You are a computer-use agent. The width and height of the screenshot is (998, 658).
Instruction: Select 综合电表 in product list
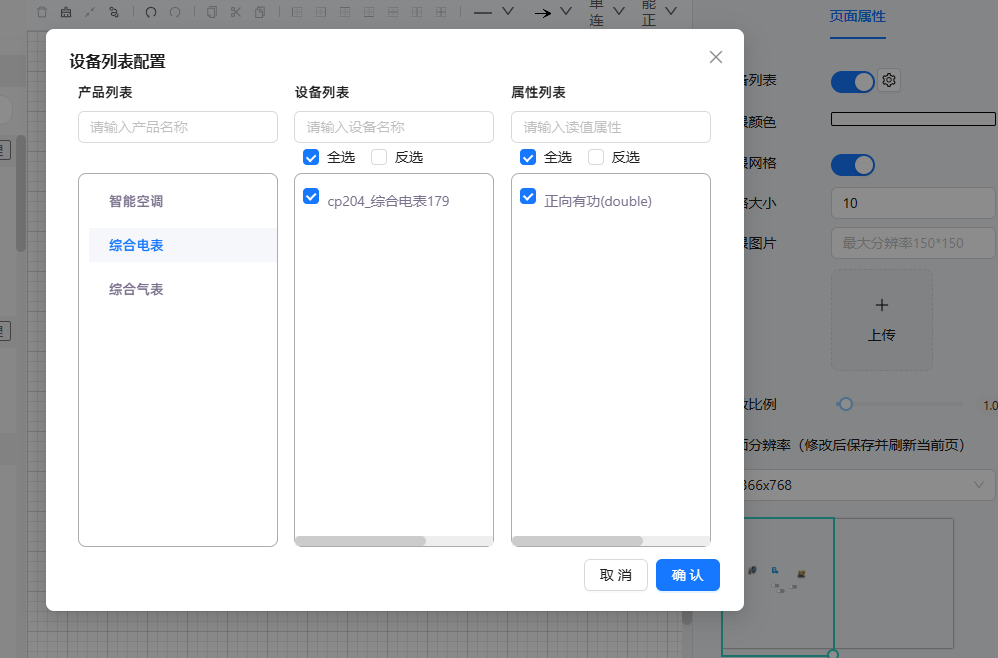click(x=183, y=245)
